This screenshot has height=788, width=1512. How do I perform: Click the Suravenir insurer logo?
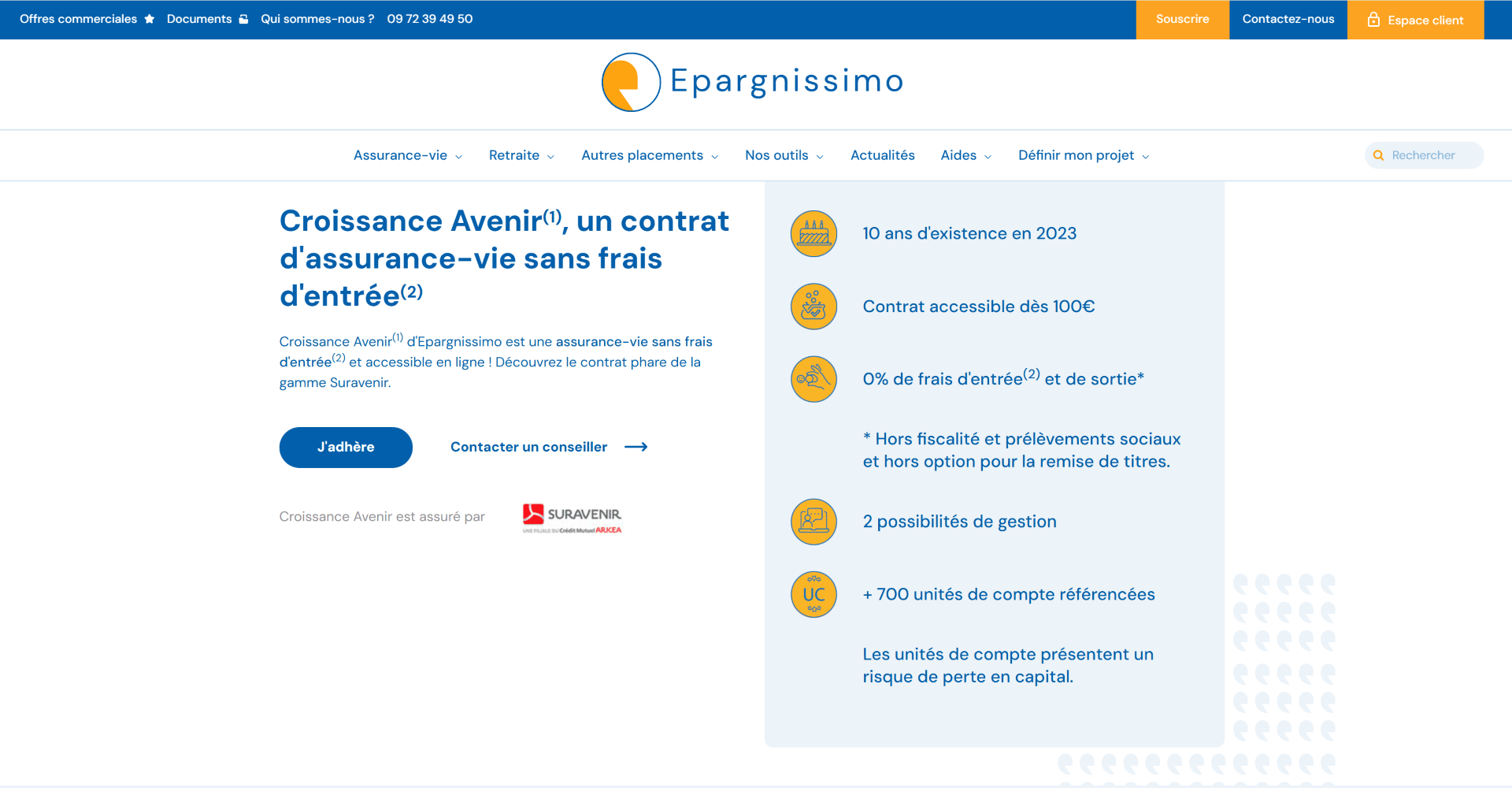(572, 518)
